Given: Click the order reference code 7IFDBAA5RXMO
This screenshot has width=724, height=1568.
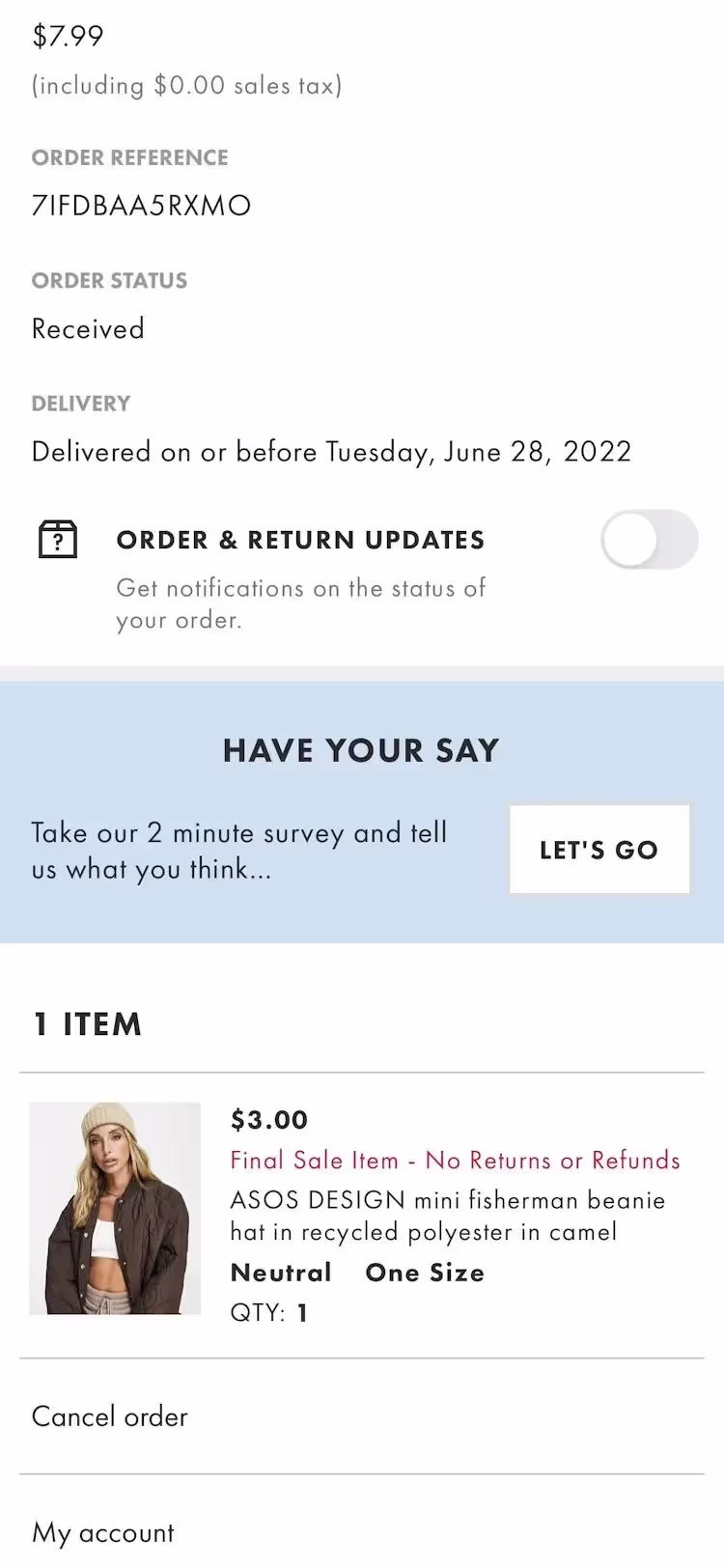Looking at the screenshot, I should coord(141,206).
